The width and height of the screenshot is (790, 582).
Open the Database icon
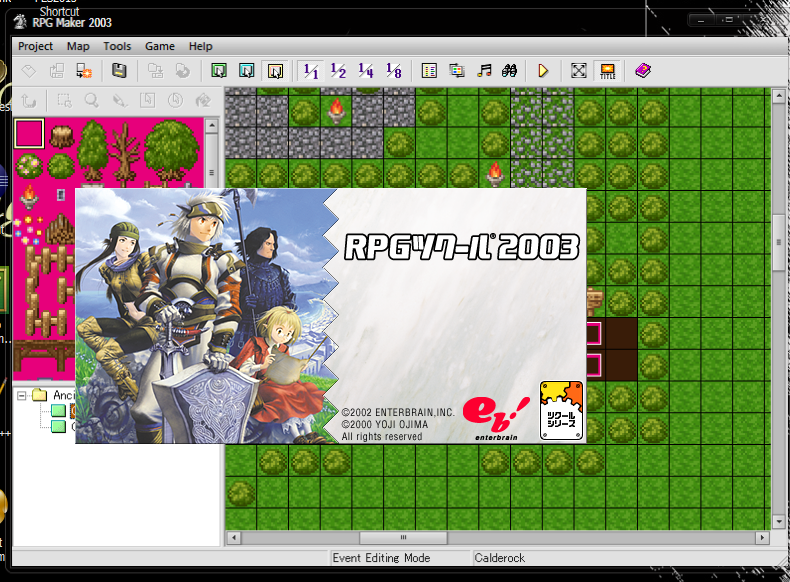click(x=429, y=71)
